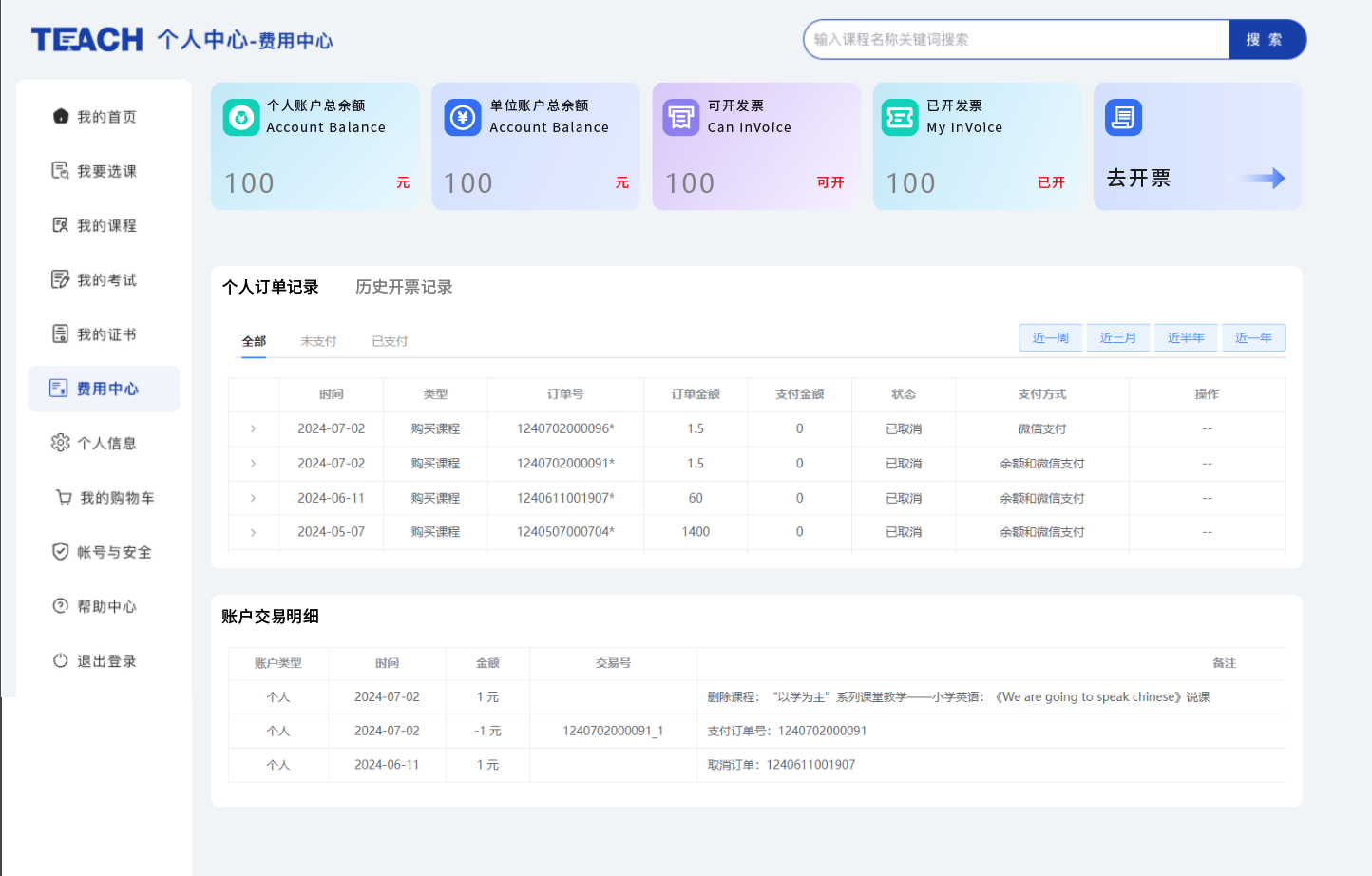This screenshot has height=876, width=1372.
Task: Click the green My Invoice ticket icon
Action: 900,118
